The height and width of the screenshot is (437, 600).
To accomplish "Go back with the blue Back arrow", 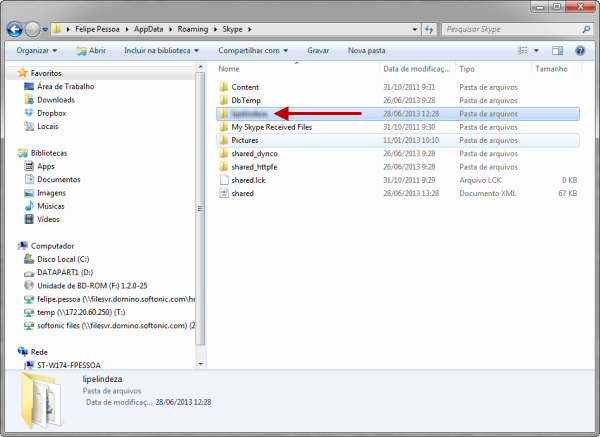I will point(15,29).
